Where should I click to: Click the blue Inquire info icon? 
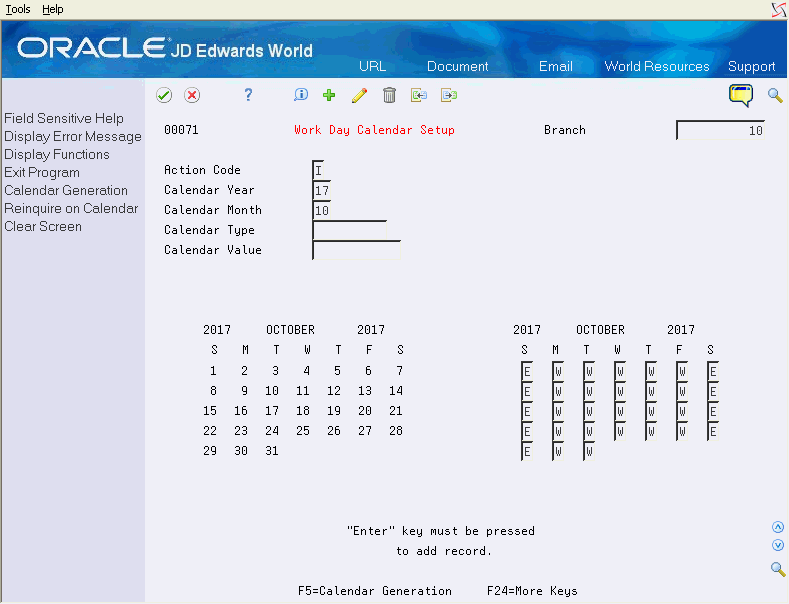pos(301,95)
